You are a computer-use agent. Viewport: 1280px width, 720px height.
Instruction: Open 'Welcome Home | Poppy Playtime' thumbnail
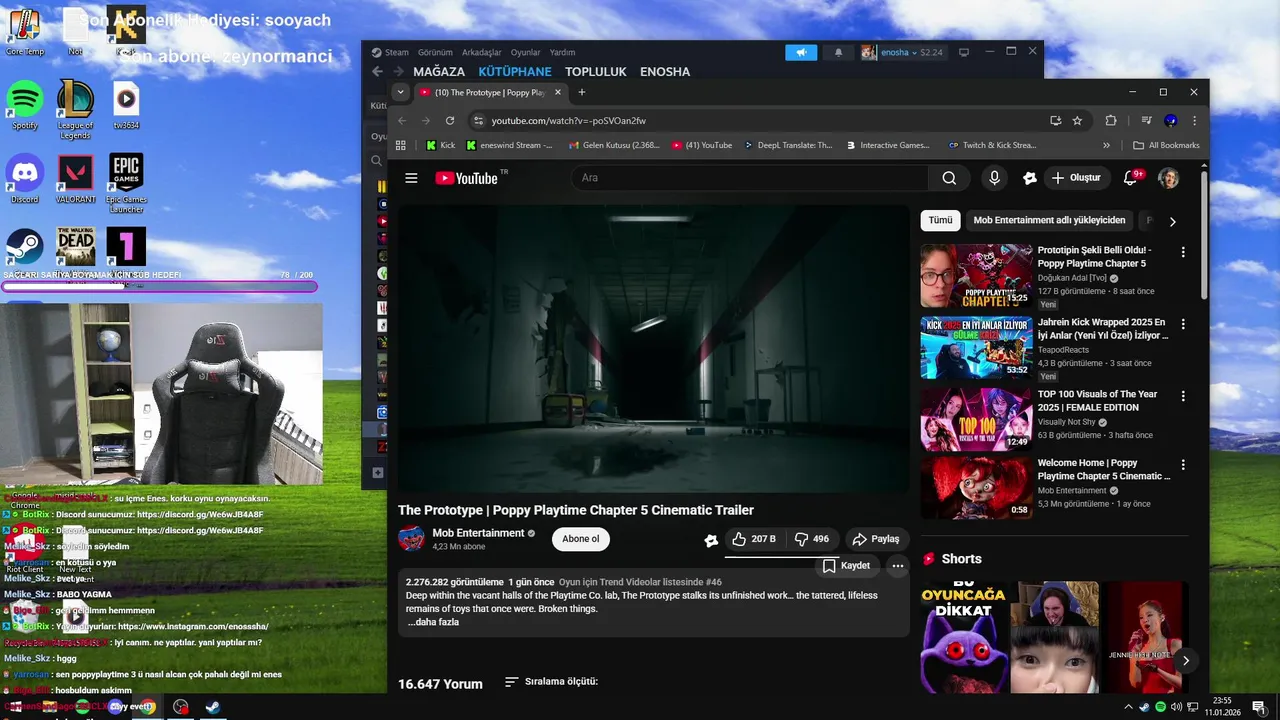tap(976, 488)
